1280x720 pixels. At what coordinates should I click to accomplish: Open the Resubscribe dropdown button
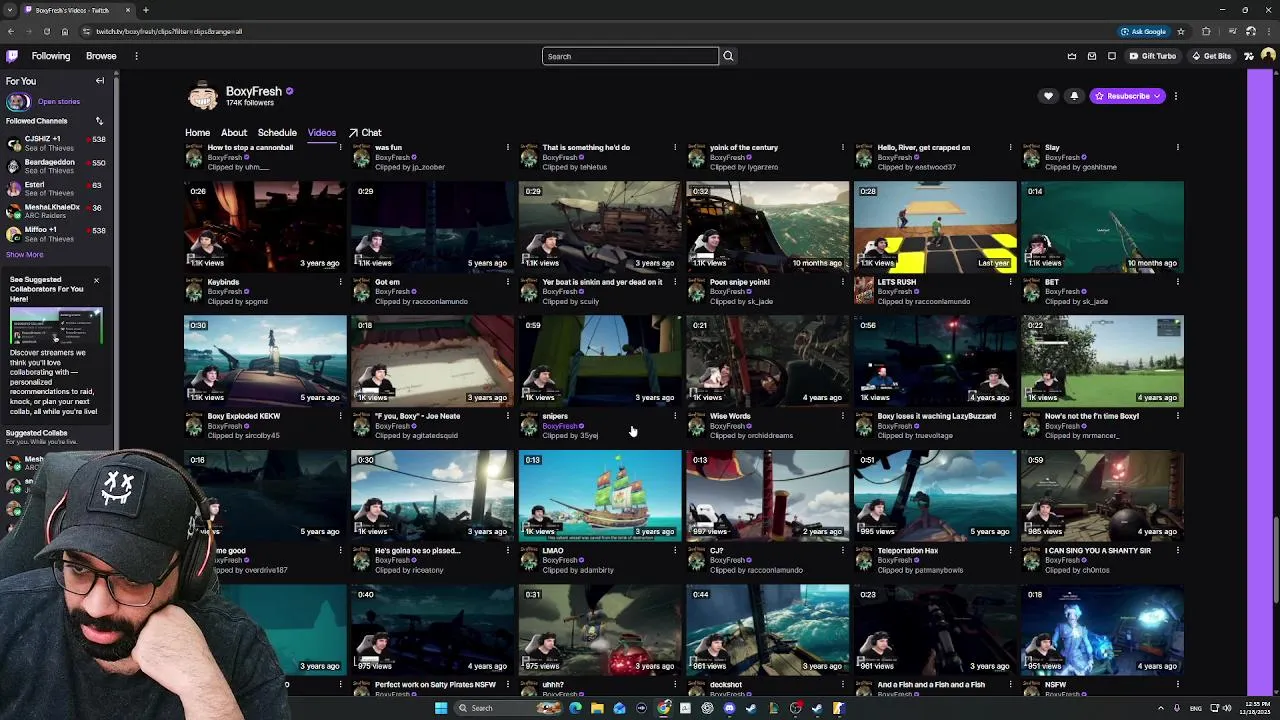tap(1128, 96)
